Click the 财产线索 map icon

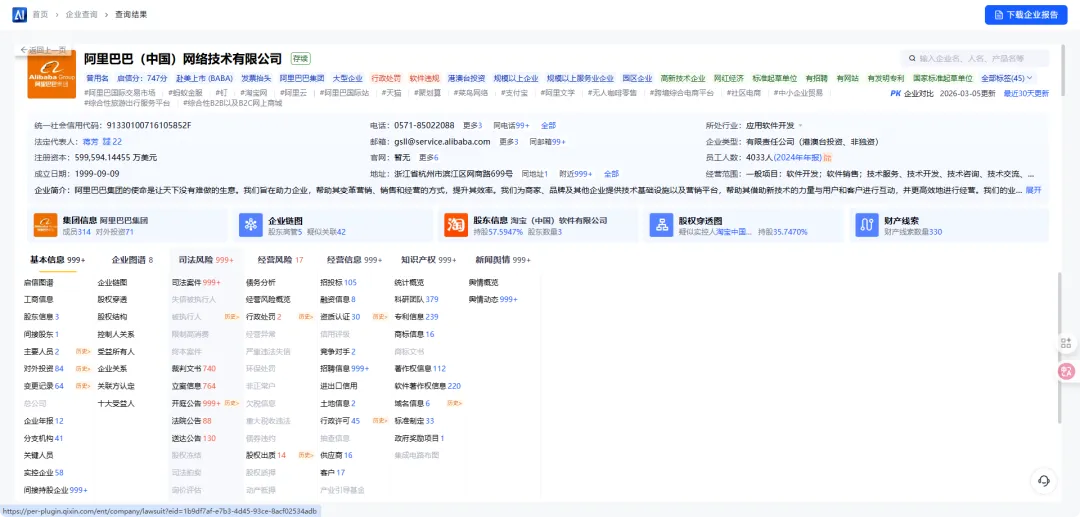866,225
